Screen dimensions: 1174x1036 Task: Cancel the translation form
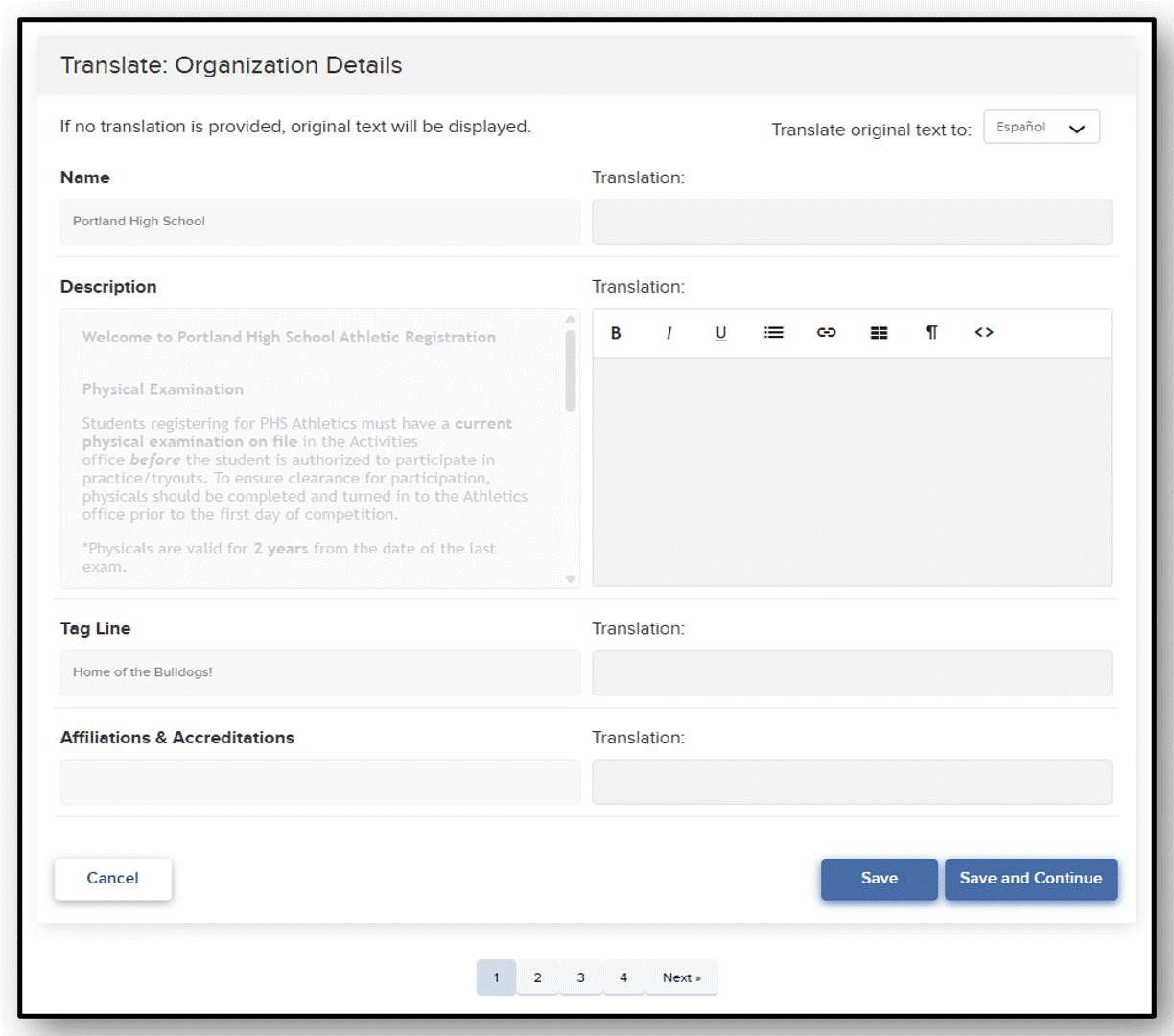tap(113, 879)
